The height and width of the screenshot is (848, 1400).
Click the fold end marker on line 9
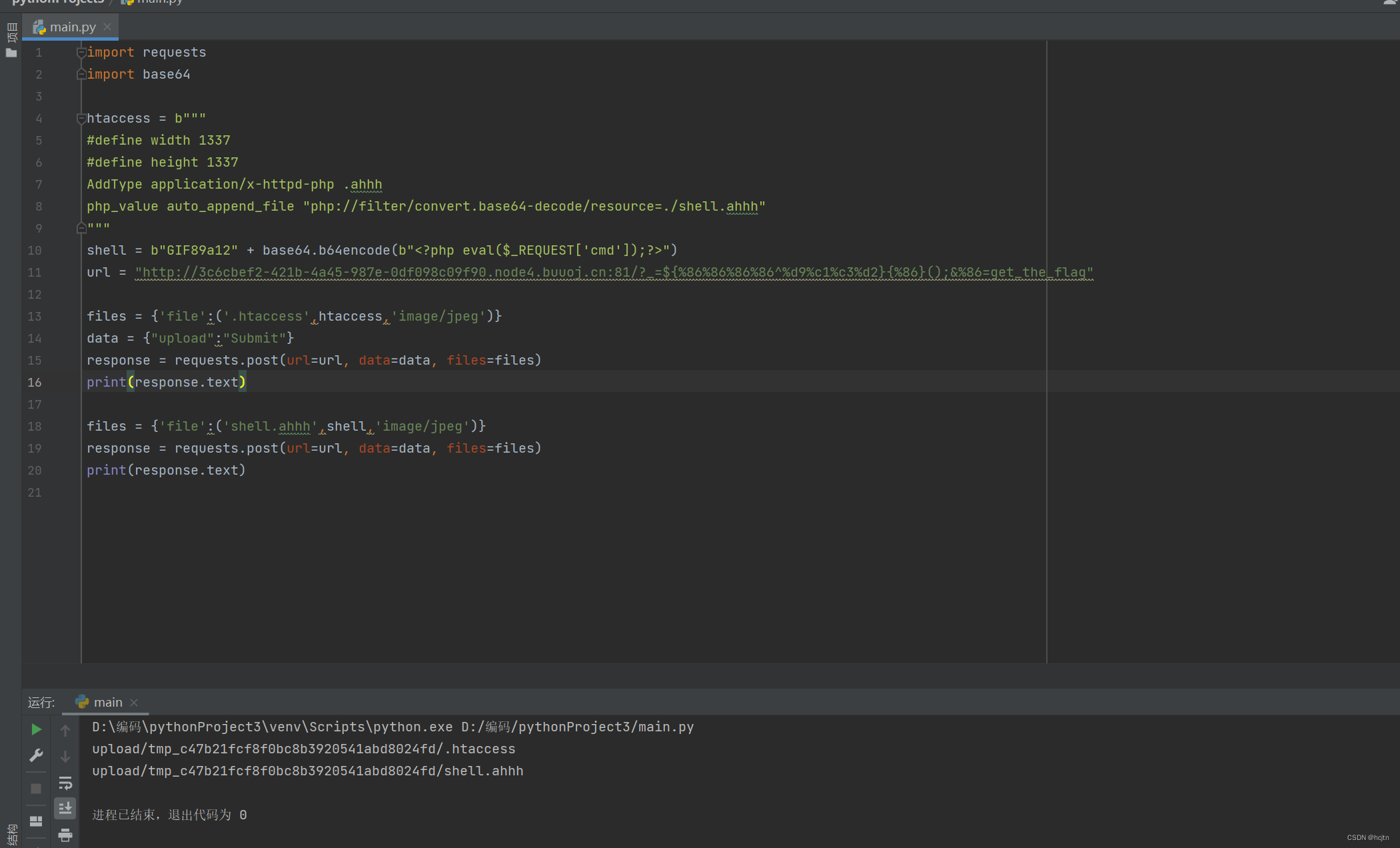[81, 228]
